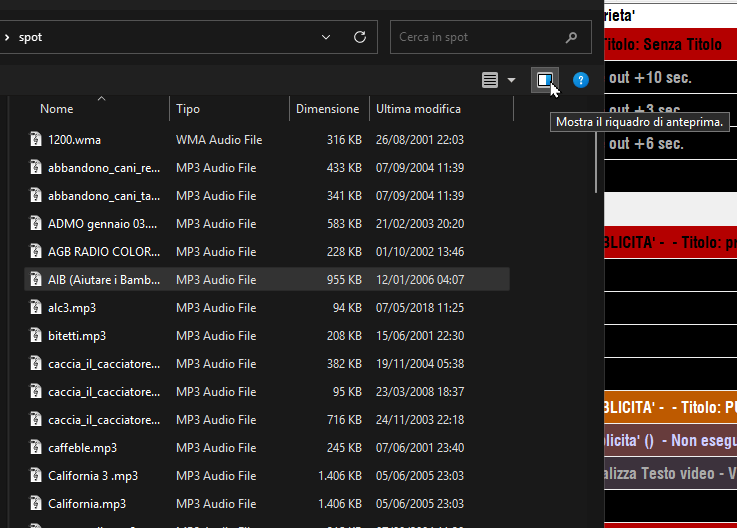Click the 583 KB size cell

coord(344,224)
